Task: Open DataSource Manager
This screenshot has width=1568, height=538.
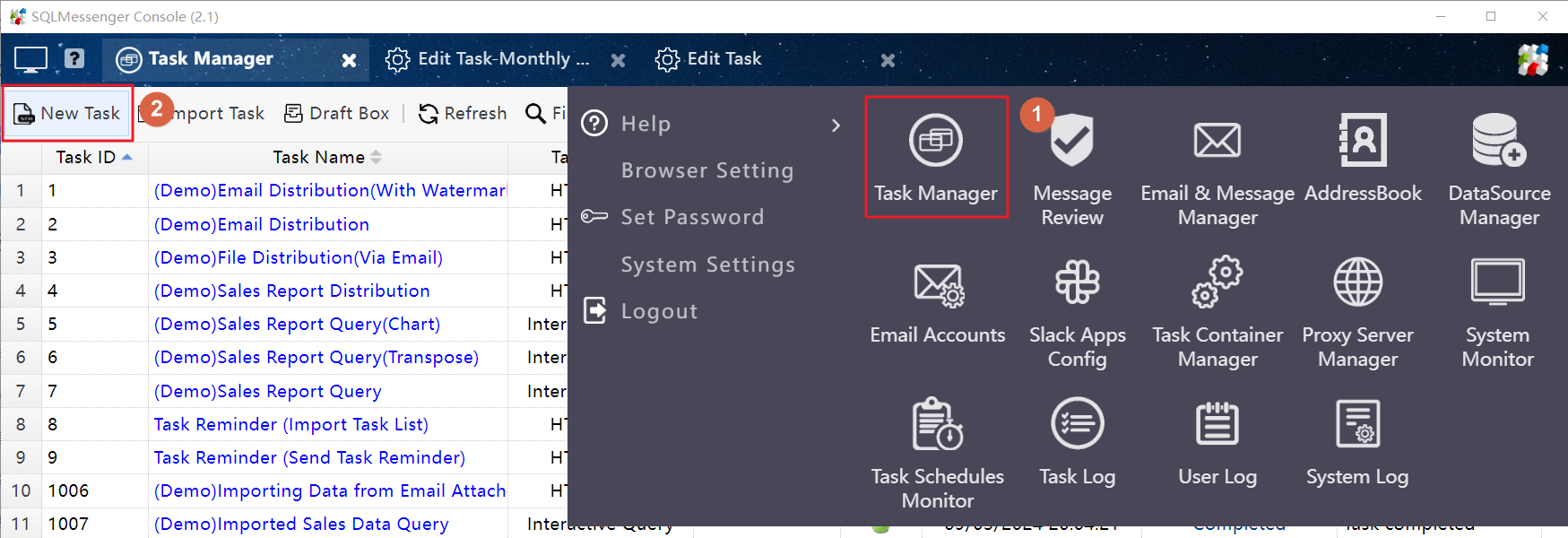Action: 1499,170
